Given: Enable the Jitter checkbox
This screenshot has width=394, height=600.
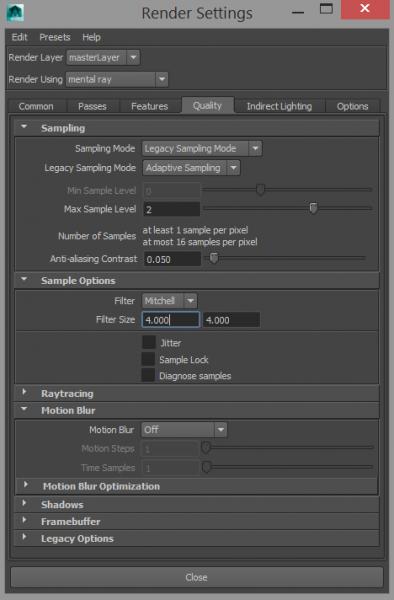Looking at the screenshot, I should [149, 342].
